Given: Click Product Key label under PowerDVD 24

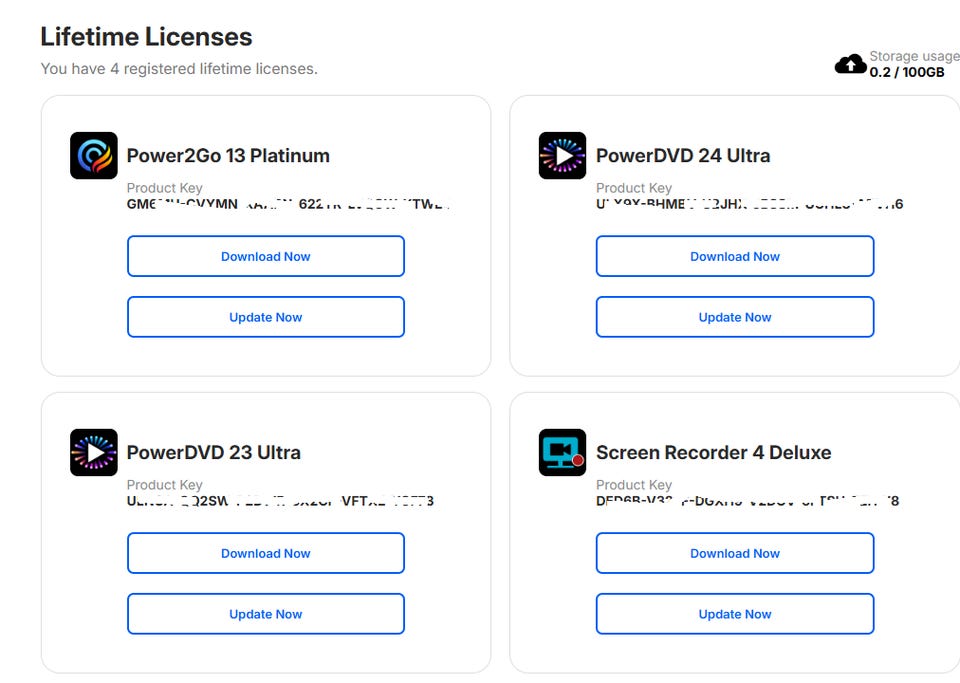Looking at the screenshot, I should [634, 188].
